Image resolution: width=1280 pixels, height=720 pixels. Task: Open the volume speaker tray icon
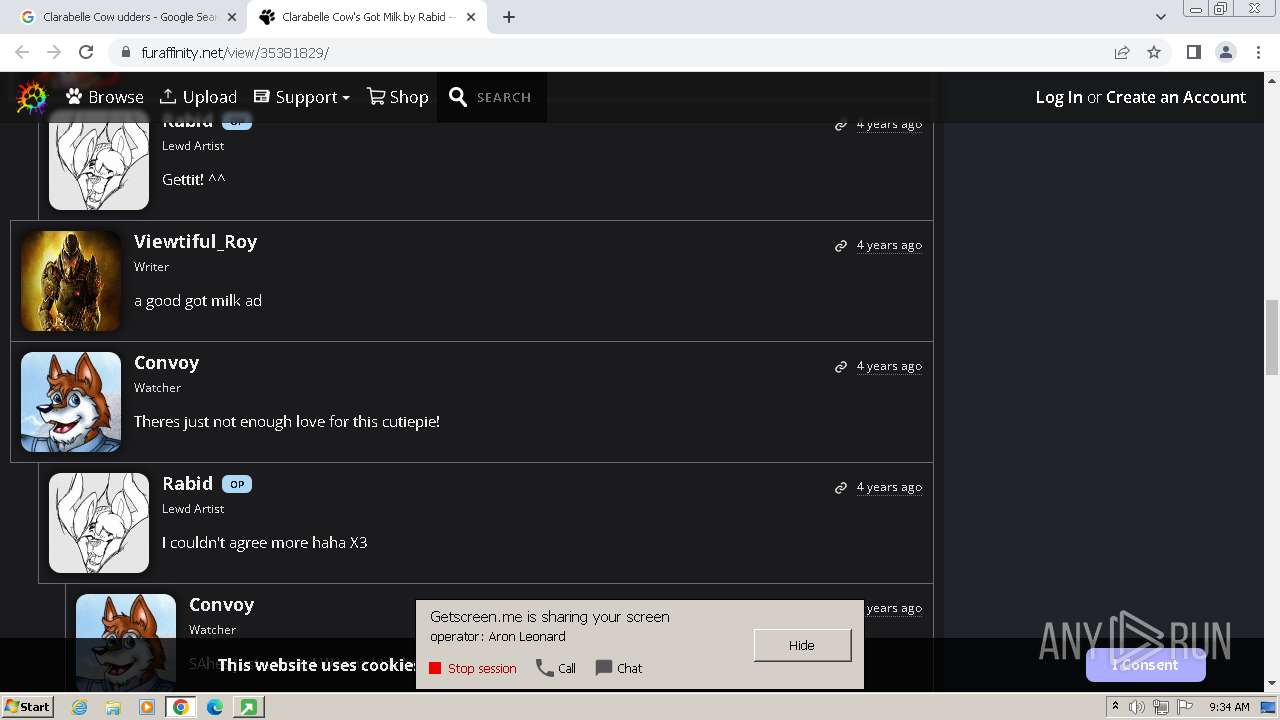(1137, 707)
